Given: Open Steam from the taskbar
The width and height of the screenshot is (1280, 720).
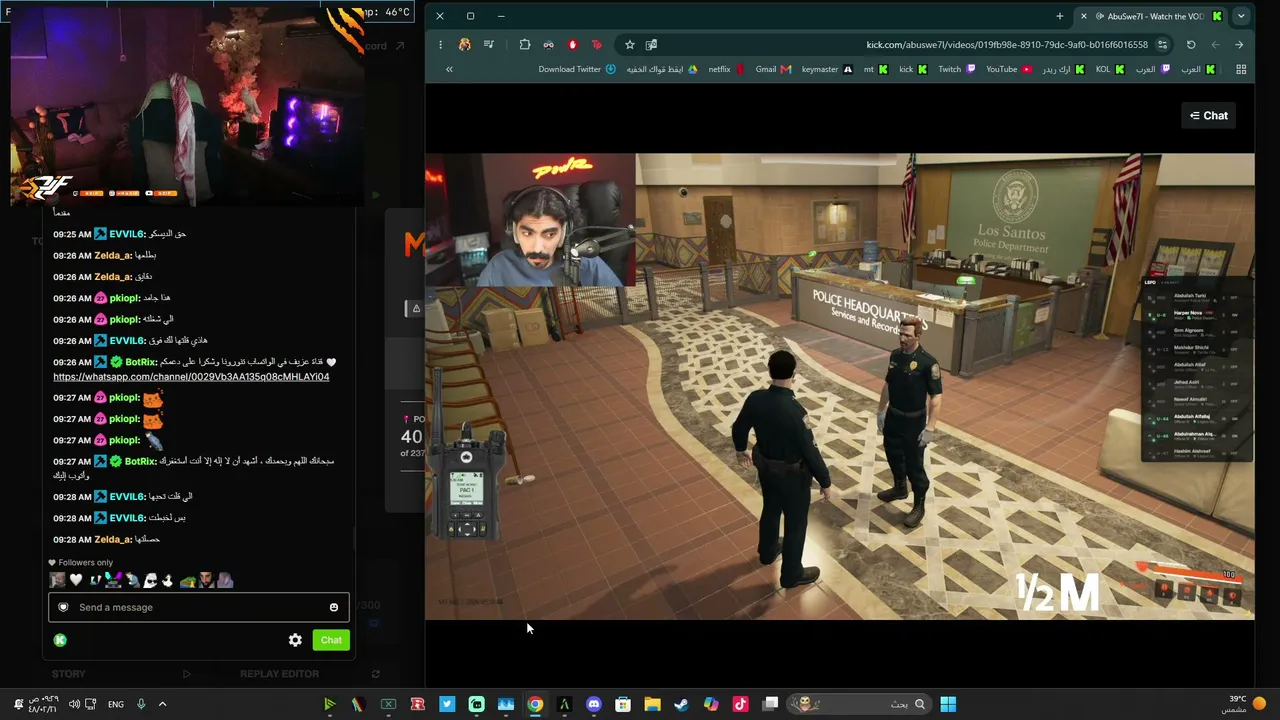Looking at the screenshot, I should tap(681, 704).
